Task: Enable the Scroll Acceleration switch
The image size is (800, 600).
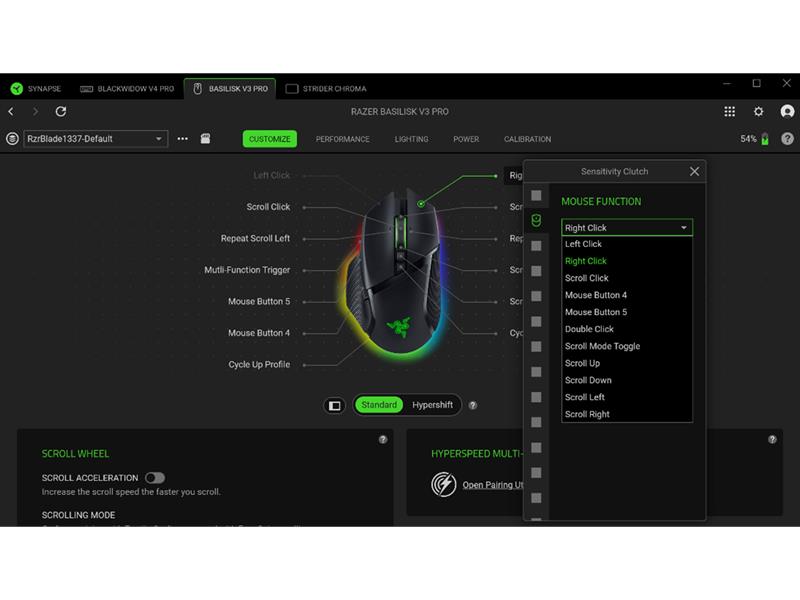Action: coord(155,478)
